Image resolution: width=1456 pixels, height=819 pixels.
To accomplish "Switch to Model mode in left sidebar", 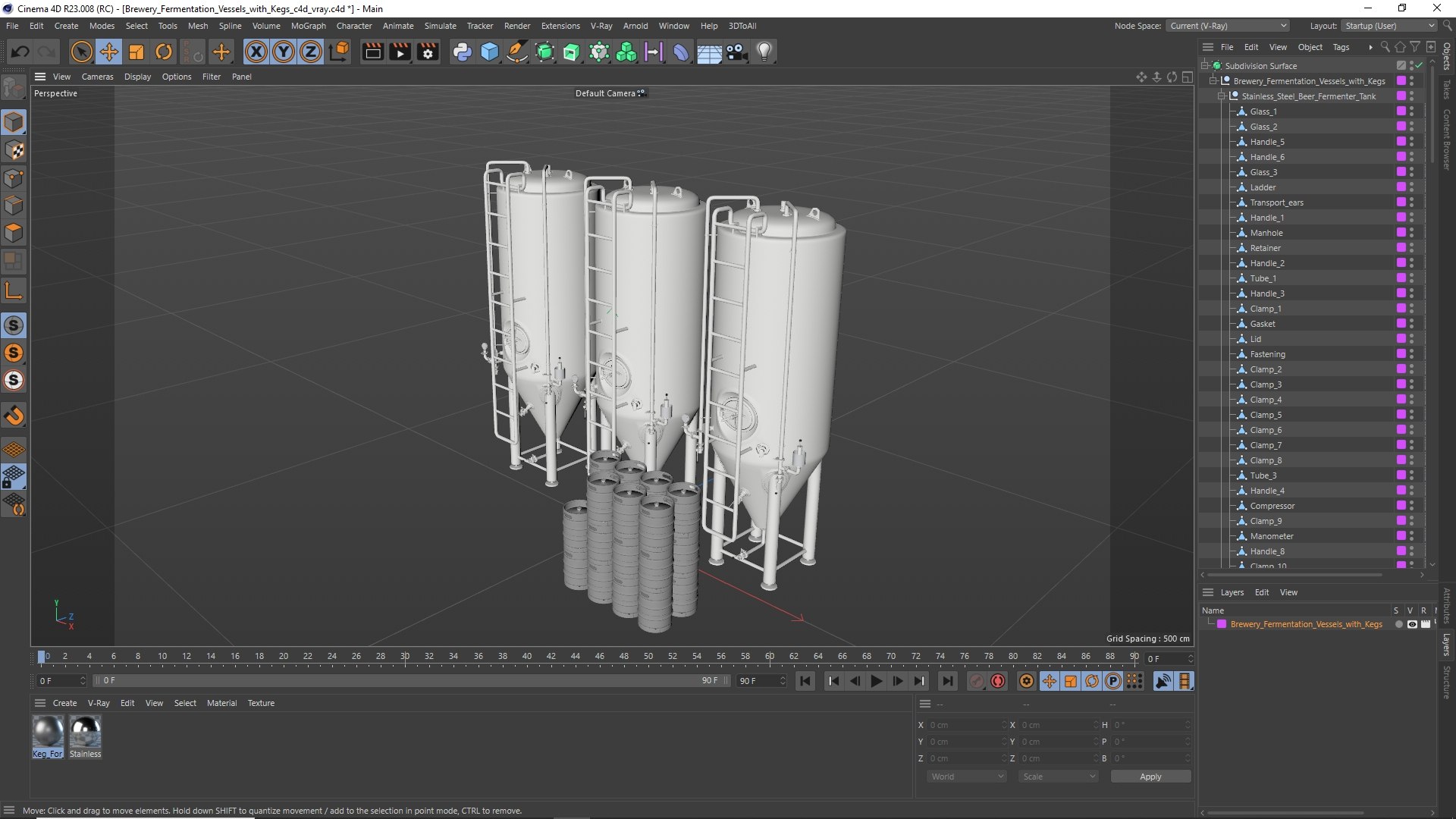I will [x=14, y=122].
